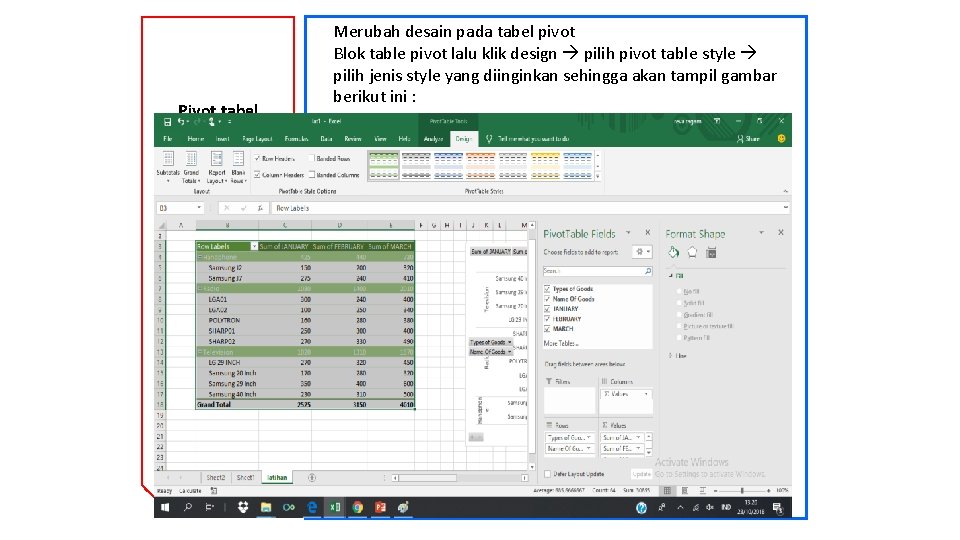Viewport: 960px width, 540px height.
Task: Toggle the Row Headers checkbox
Action: 257,159
